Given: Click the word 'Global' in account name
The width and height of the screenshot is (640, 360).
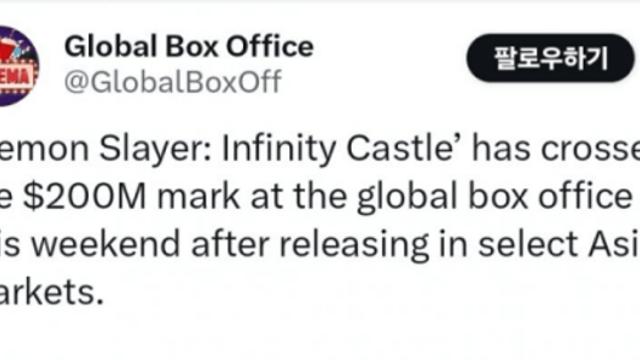Looking at the screenshot, I should tap(111, 46).
